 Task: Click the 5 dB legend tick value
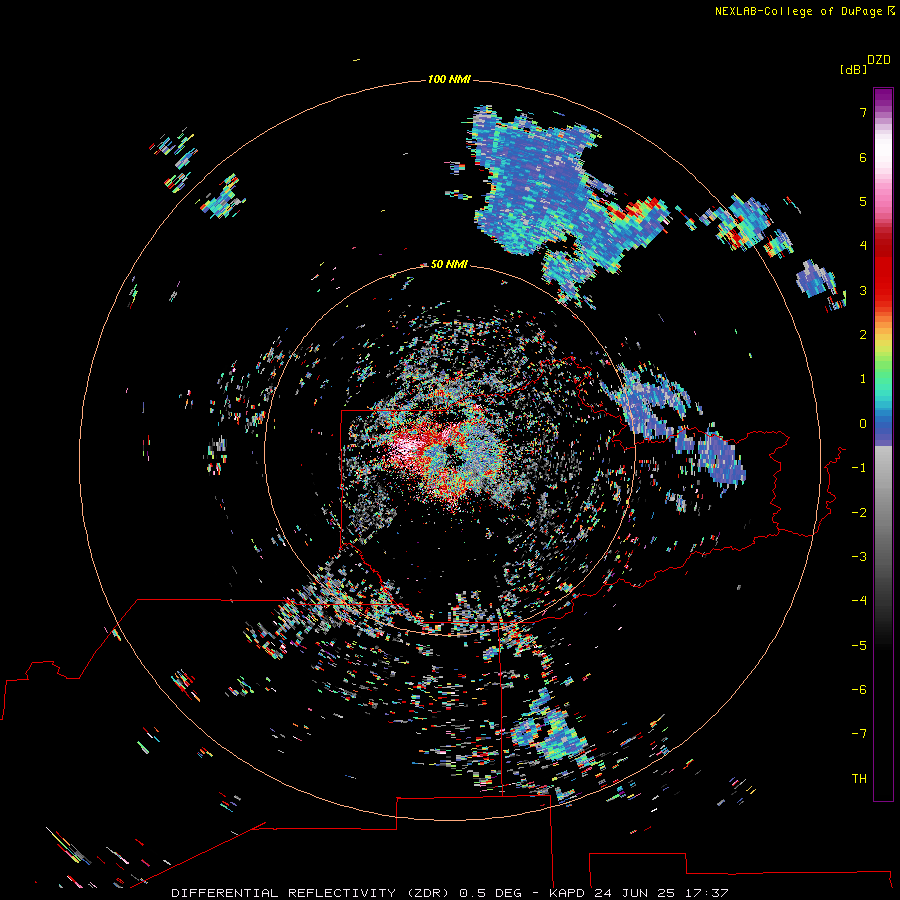(x=863, y=201)
